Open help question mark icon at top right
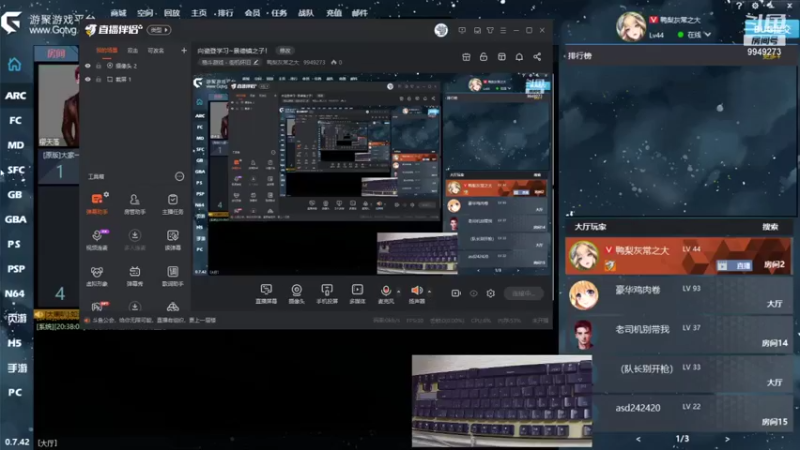The width and height of the screenshot is (800, 450). [739, 6]
